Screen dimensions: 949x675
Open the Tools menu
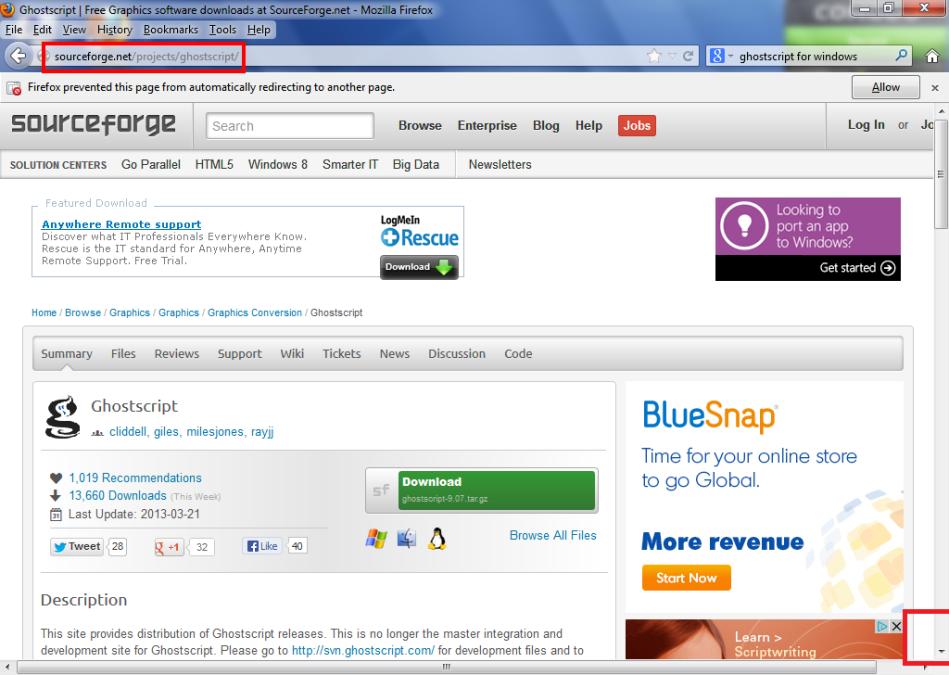coord(223,30)
